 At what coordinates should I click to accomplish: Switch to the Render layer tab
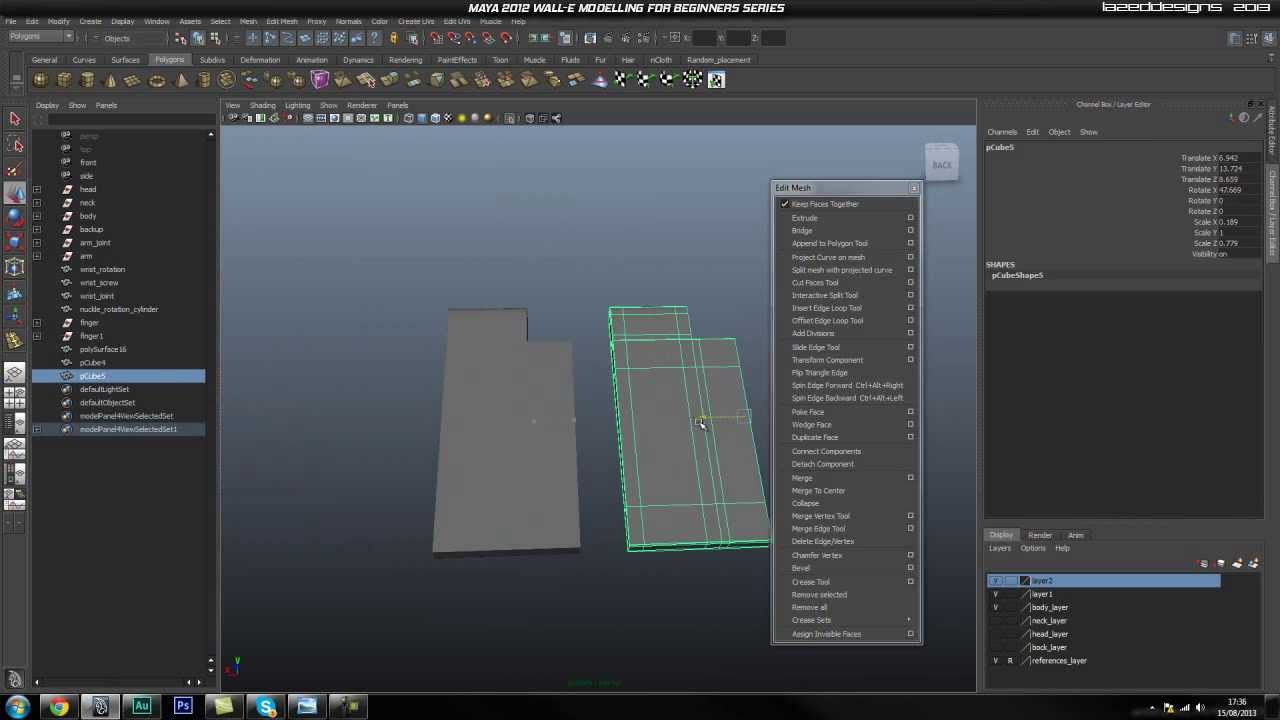pyautogui.click(x=1040, y=535)
